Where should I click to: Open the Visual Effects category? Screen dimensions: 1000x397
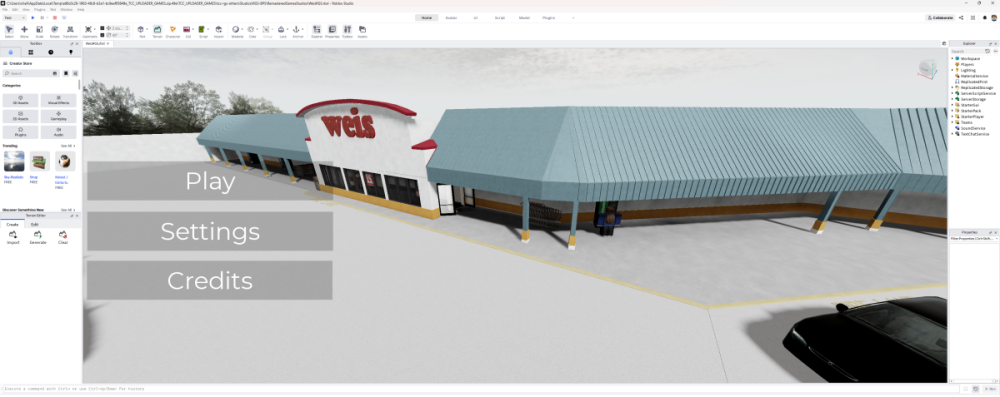(x=59, y=100)
